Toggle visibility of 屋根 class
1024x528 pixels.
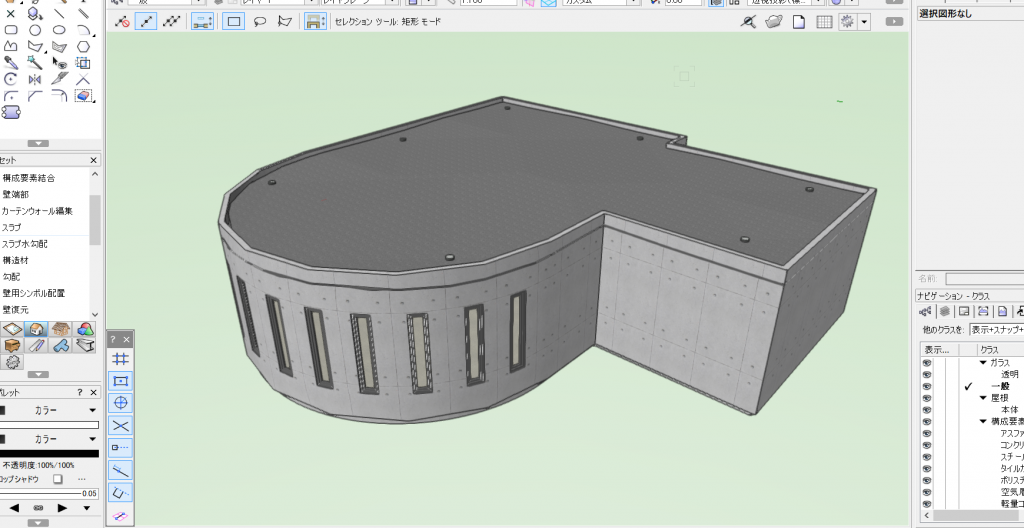click(927, 398)
